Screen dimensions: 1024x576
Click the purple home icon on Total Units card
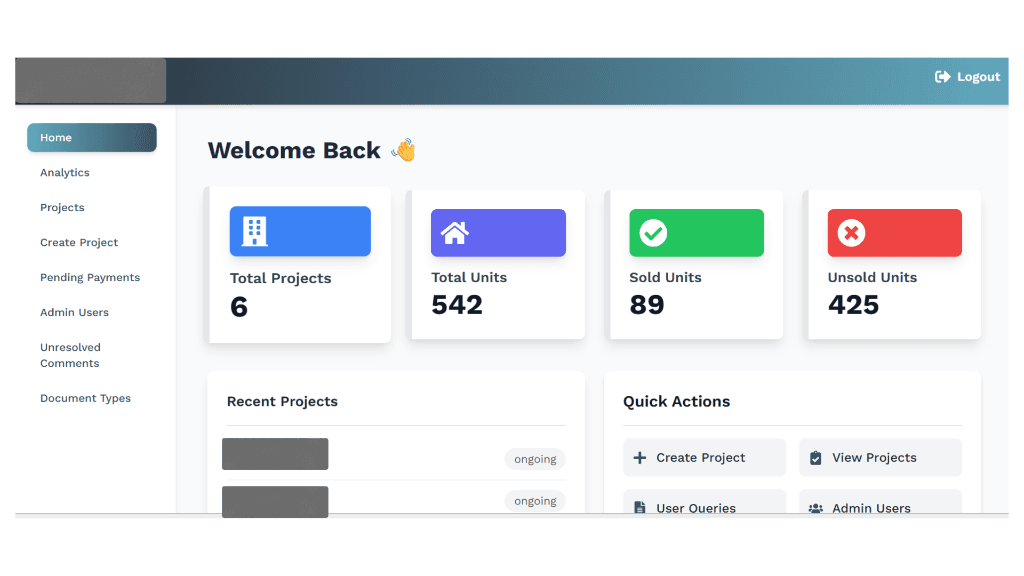point(456,232)
